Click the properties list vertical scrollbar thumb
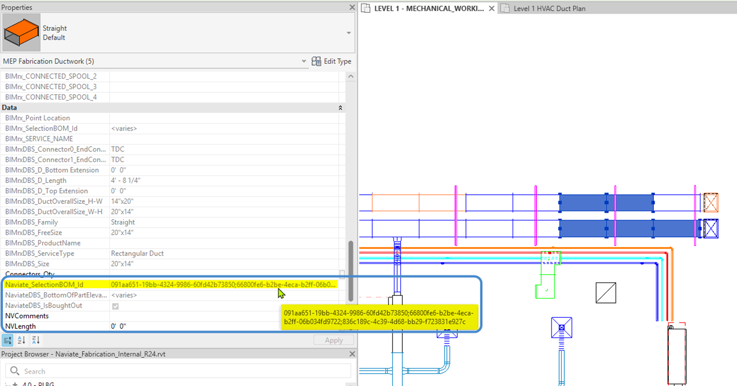The width and height of the screenshot is (737, 386). pyautogui.click(x=350, y=271)
